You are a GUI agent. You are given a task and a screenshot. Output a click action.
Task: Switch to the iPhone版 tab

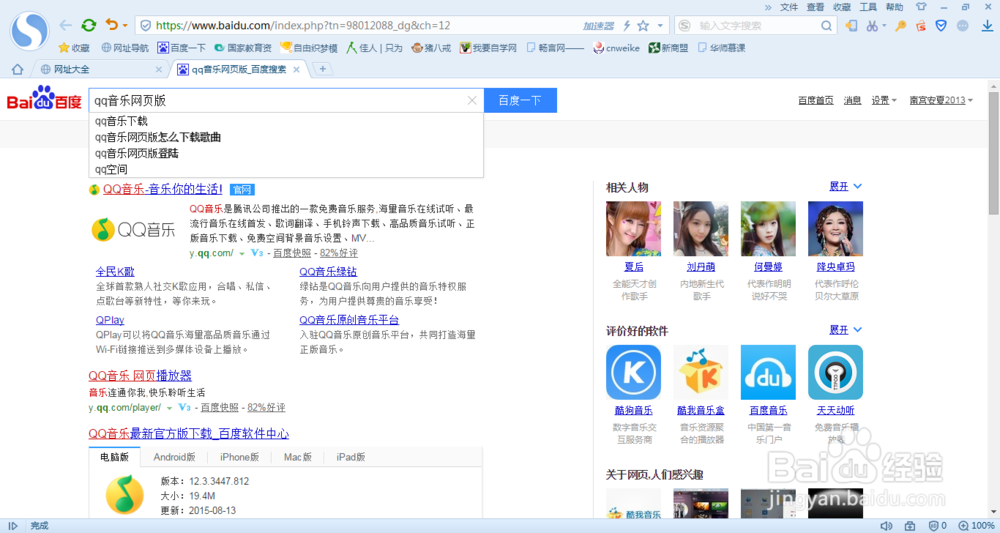tap(239, 457)
